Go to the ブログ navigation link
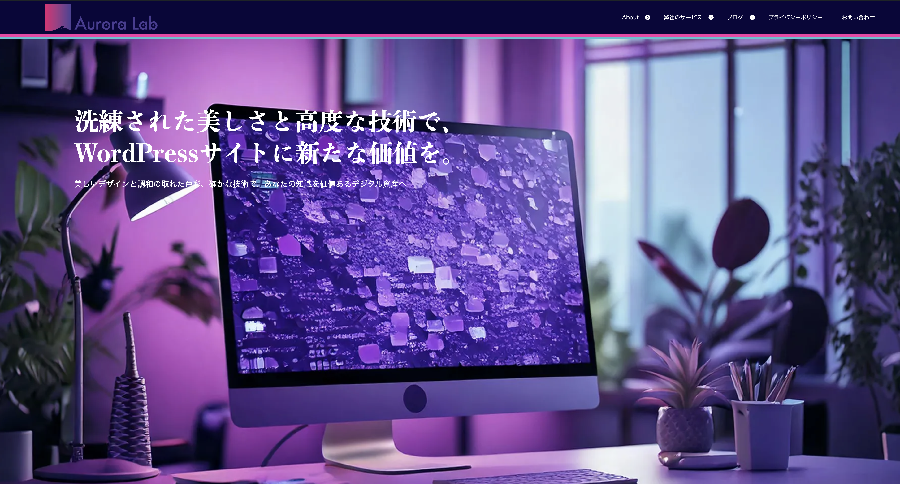 (x=735, y=17)
